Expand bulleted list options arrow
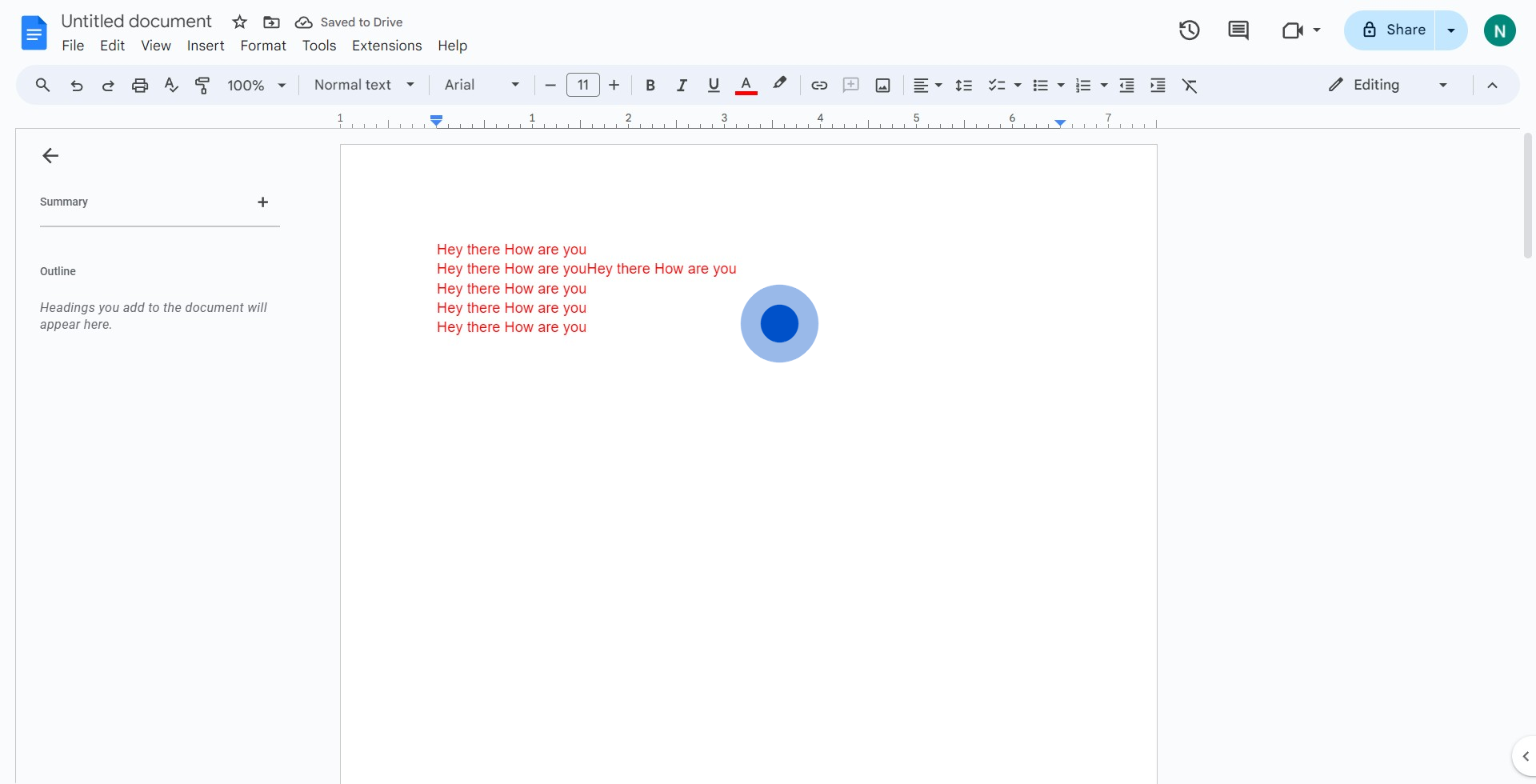Image resolution: width=1536 pixels, height=784 pixels. pos(1061,85)
